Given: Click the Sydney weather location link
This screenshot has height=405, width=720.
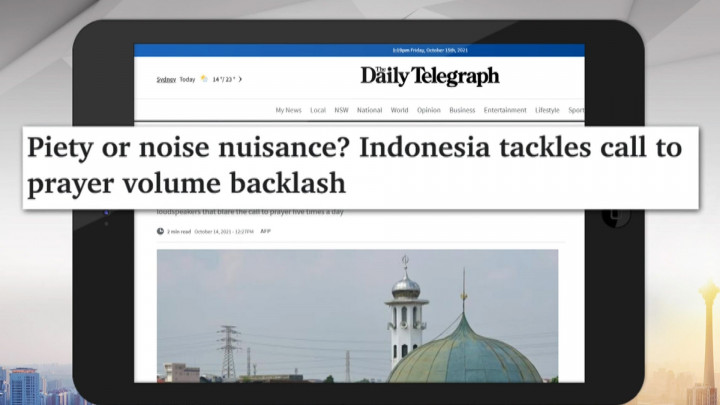Looking at the screenshot, I should pyautogui.click(x=166, y=79).
